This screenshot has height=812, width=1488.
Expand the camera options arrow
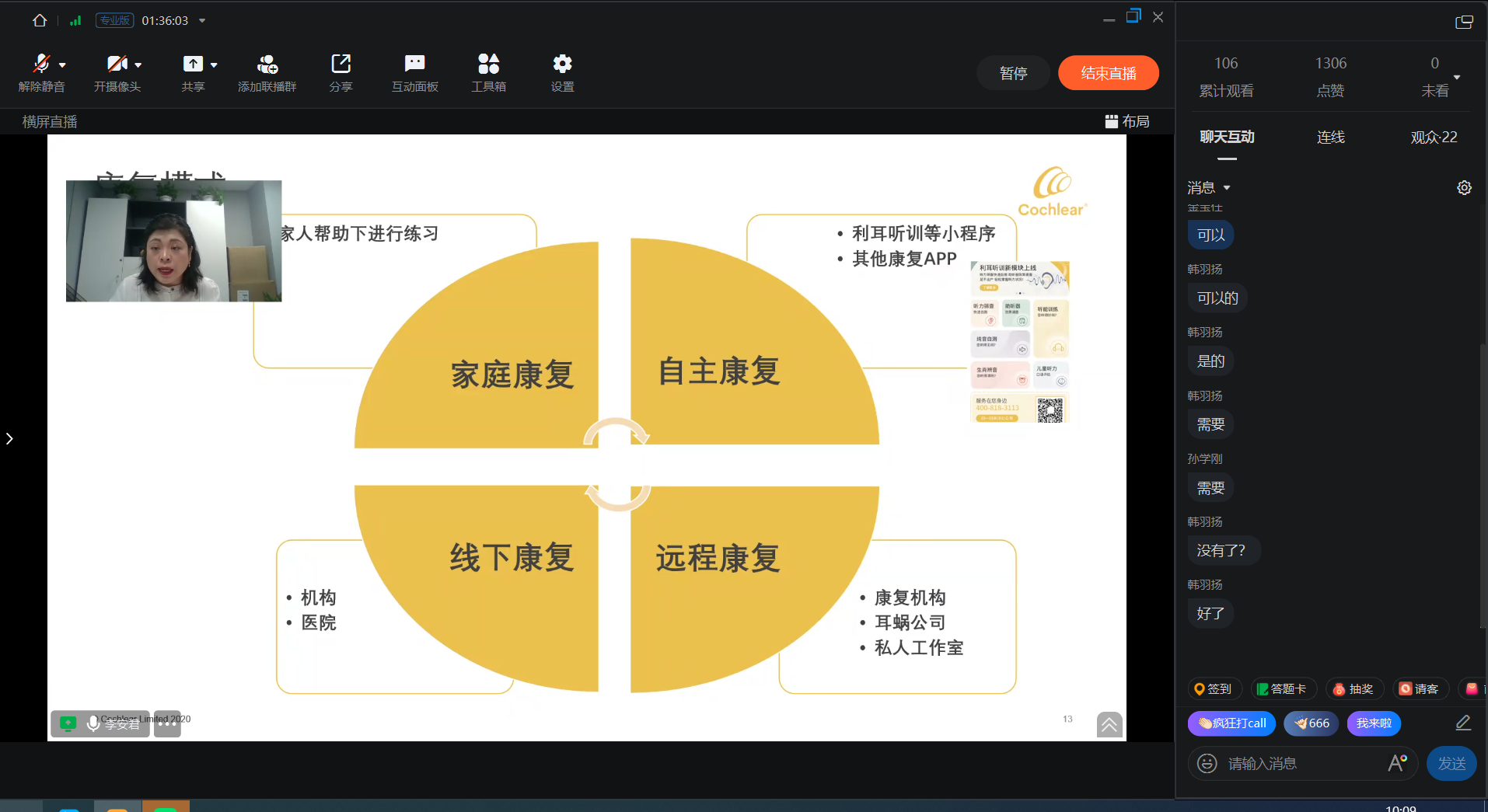click(138, 65)
